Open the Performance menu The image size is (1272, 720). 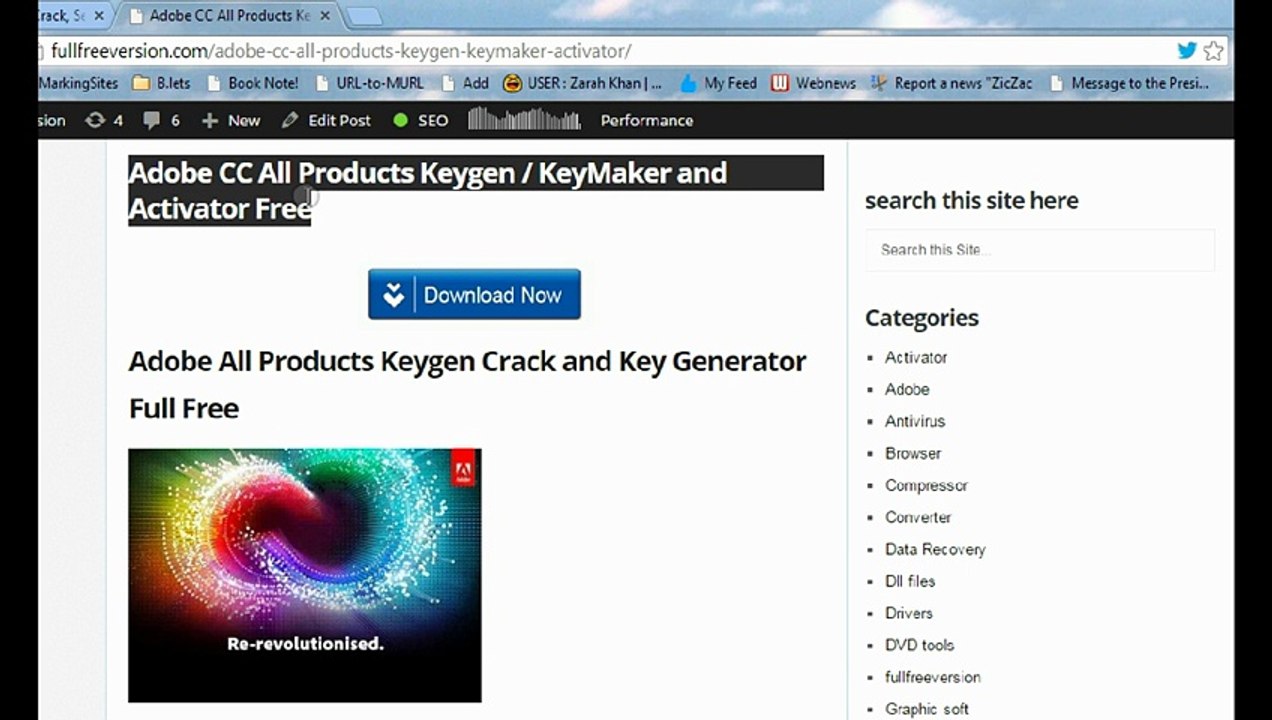tap(647, 120)
